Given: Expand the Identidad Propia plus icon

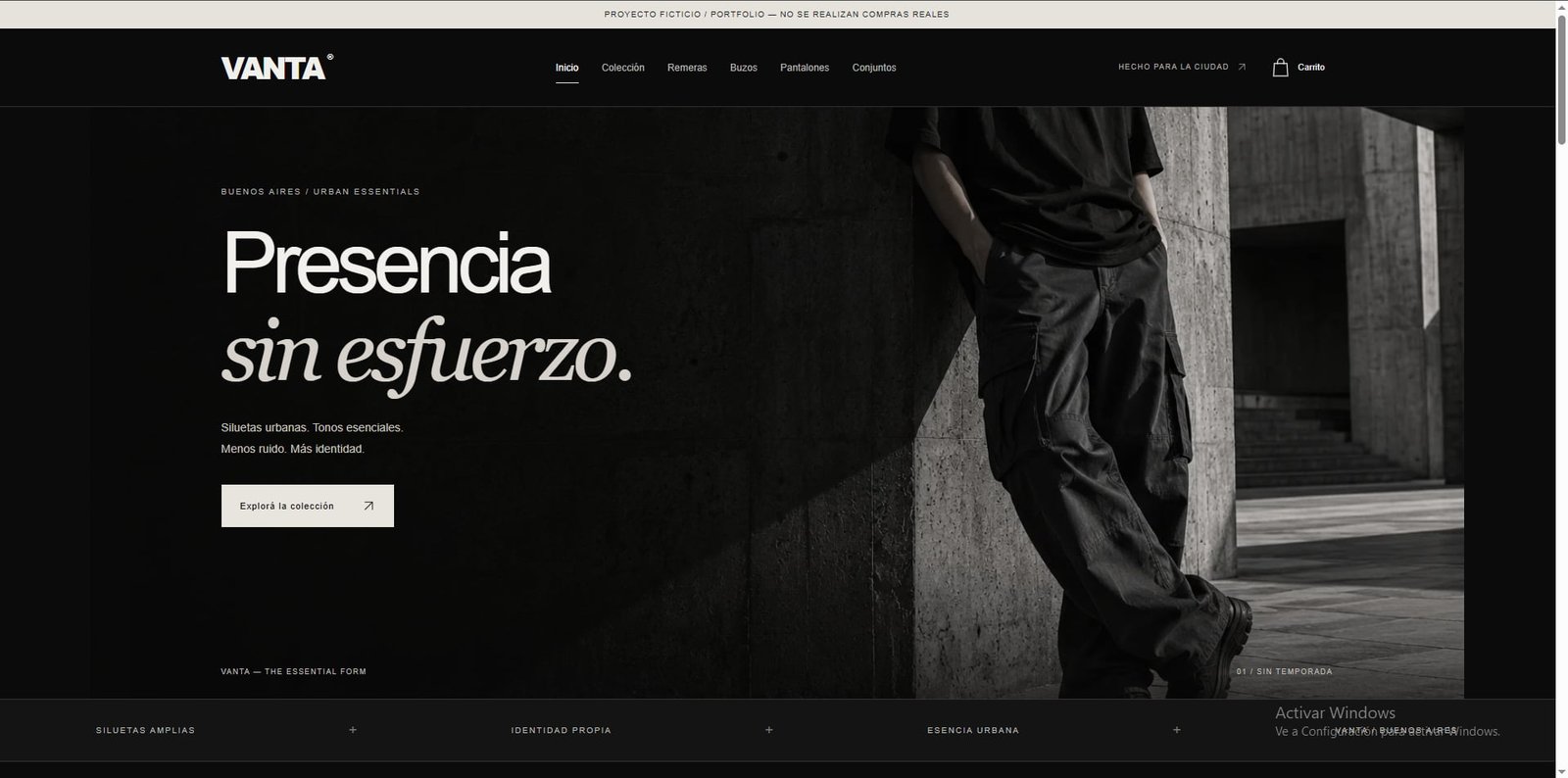Looking at the screenshot, I should 769,730.
